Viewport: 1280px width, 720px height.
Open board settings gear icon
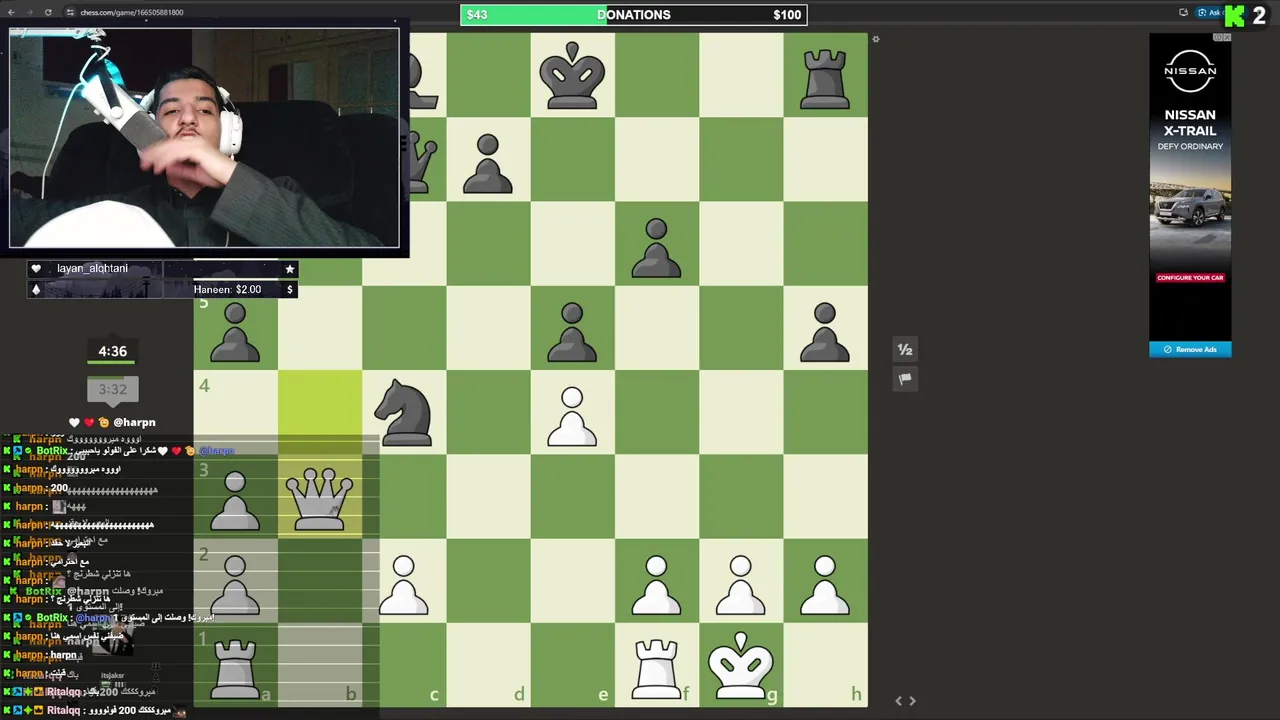tap(876, 39)
